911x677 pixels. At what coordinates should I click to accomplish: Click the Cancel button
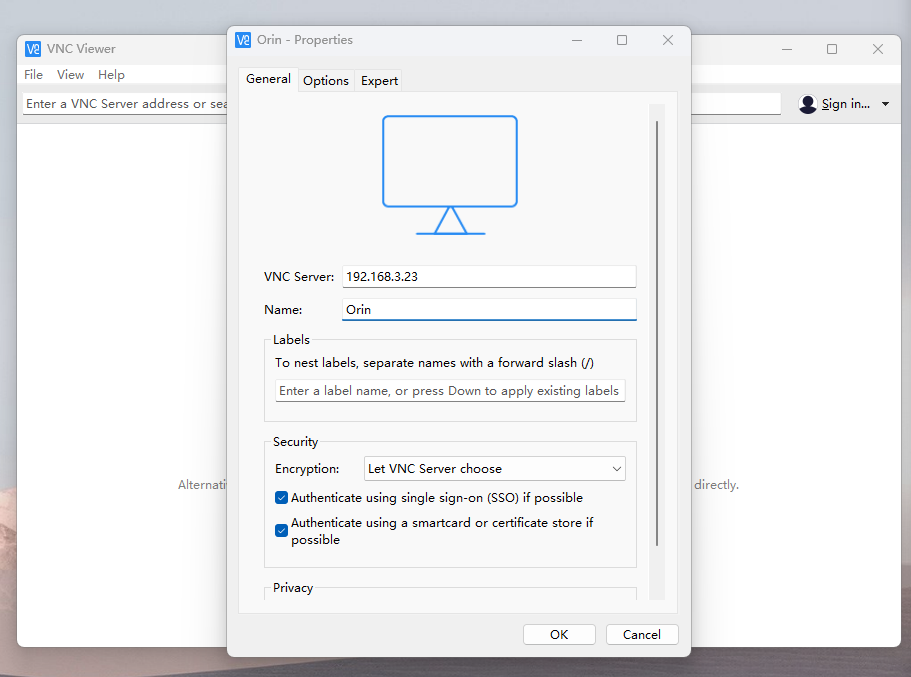point(641,635)
